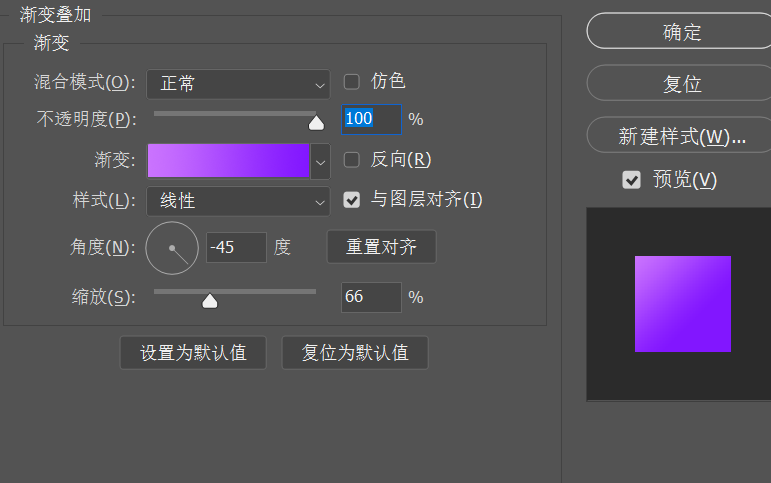The image size is (771, 483).
Task: Click the 复位为默认值 button
Action: [x=355, y=353]
